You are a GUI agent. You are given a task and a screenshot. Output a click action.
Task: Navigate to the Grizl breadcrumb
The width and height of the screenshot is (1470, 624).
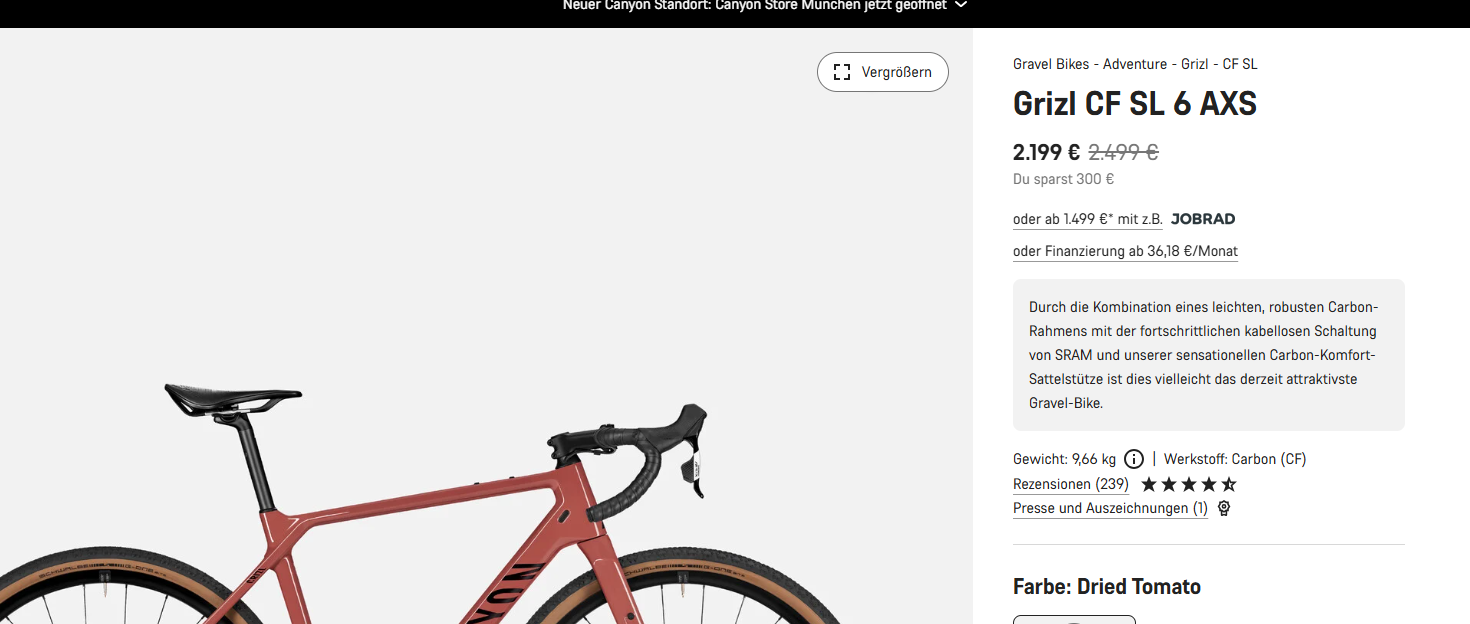click(x=1194, y=64)
